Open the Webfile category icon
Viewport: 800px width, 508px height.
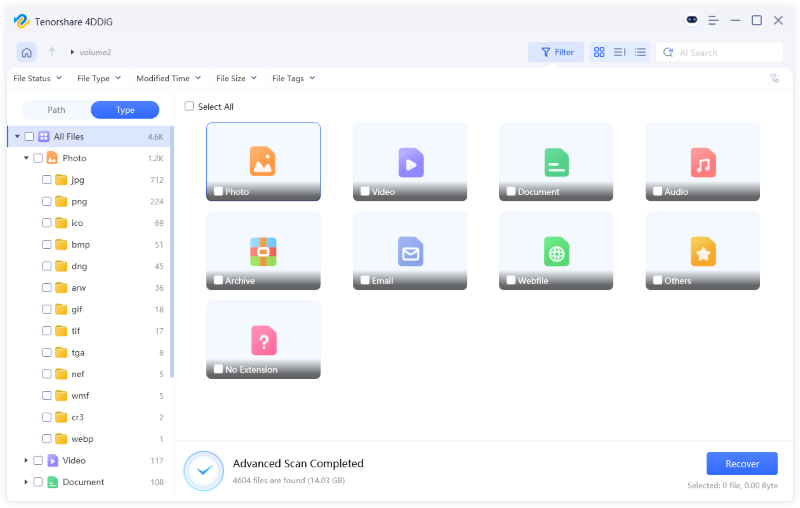pos(556,251)
